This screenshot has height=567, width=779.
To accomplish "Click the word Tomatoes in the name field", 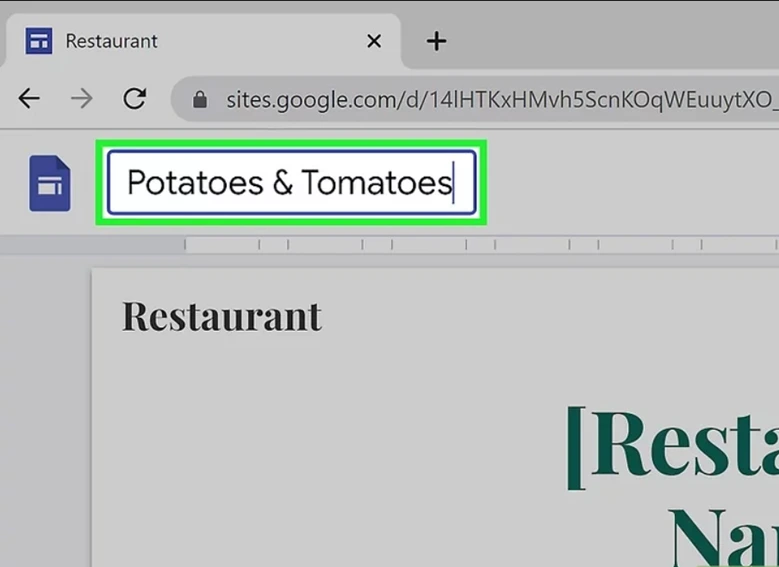I will pyautogui.click(x=376, y=183).
